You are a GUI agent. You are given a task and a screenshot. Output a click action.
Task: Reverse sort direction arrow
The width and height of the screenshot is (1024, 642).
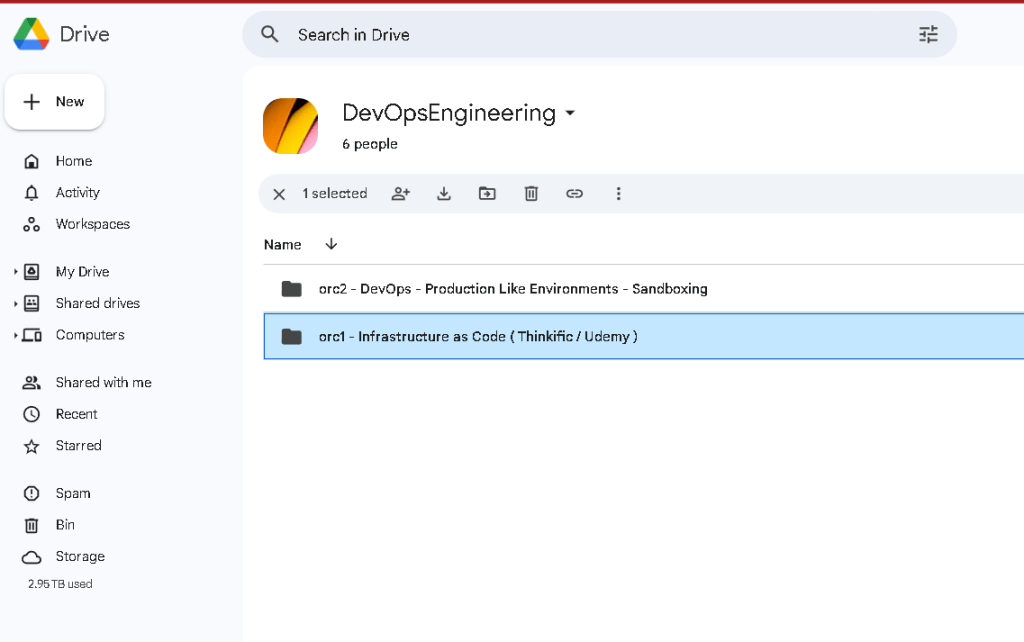pyautogui.click(x=331, y=244)
